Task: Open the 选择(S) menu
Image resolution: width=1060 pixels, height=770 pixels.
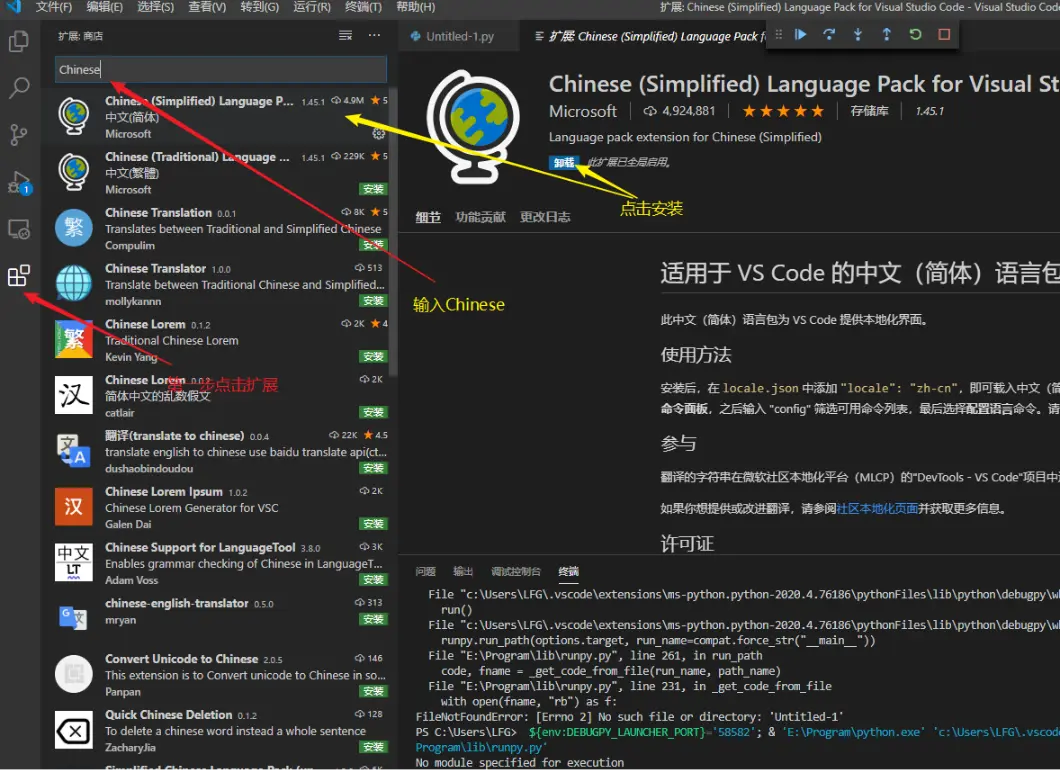Action: [x=155, y=7]
